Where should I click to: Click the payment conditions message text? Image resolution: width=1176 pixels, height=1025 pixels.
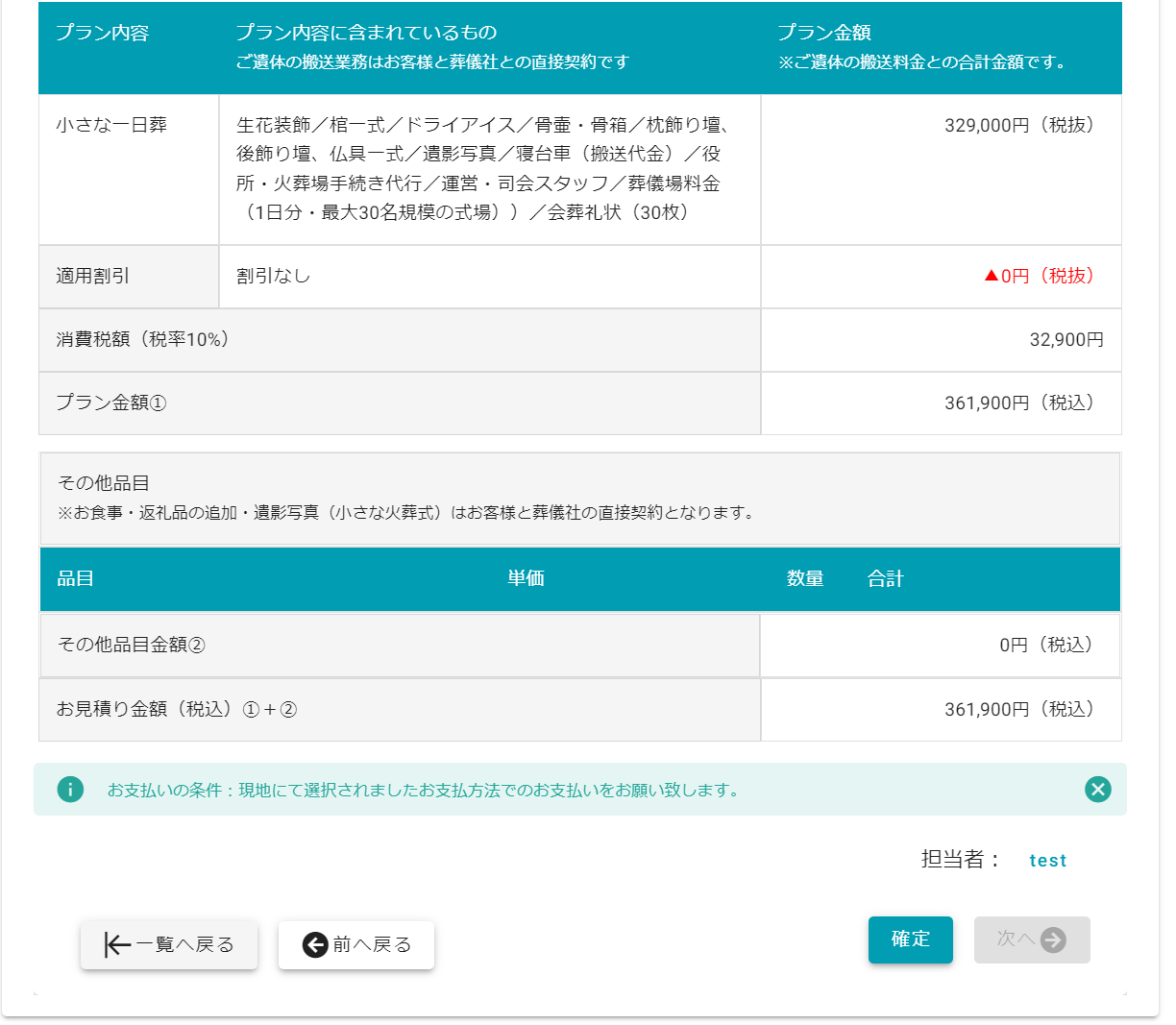(423, 791)
